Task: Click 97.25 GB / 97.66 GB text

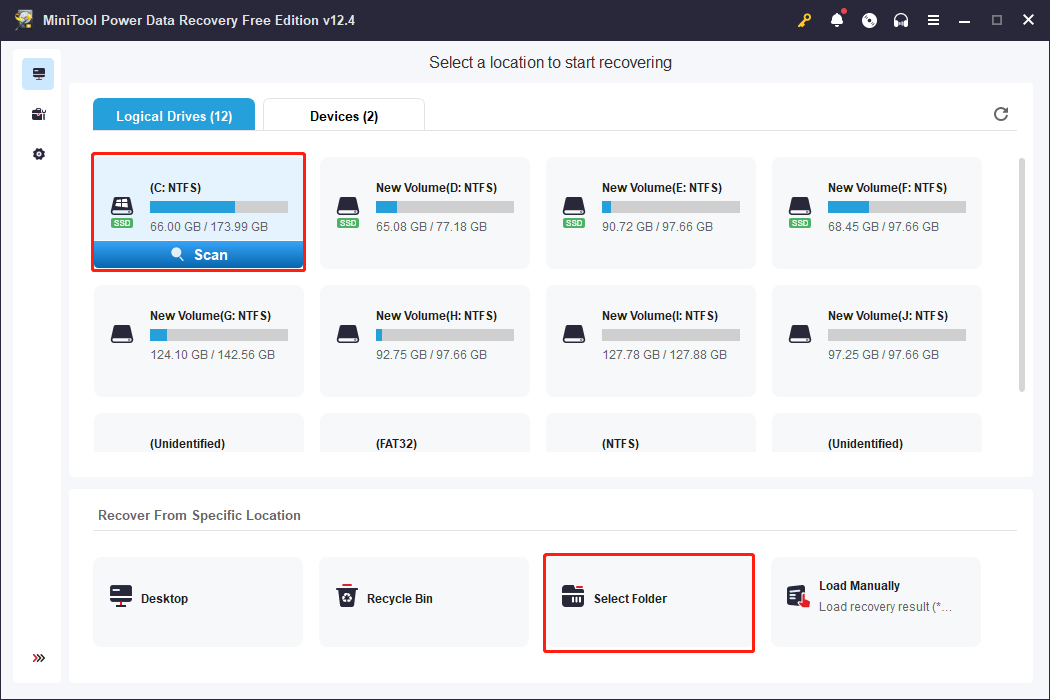Action: (883, 354)
